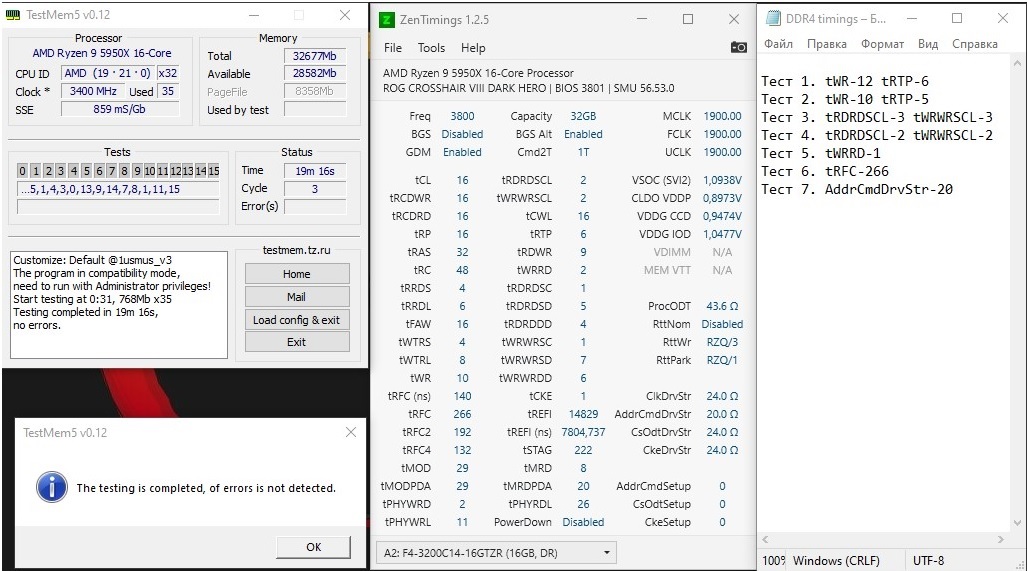
Task: Click the Clock field showing 3400 MHz
Action: (x=93, y=91)
